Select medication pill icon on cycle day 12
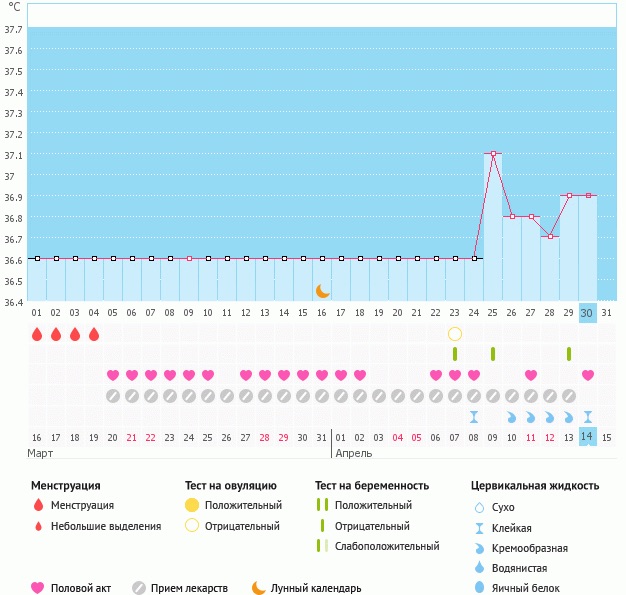This screenshot has width=626, height=595. pyautogui.click(x=246, y=396)
